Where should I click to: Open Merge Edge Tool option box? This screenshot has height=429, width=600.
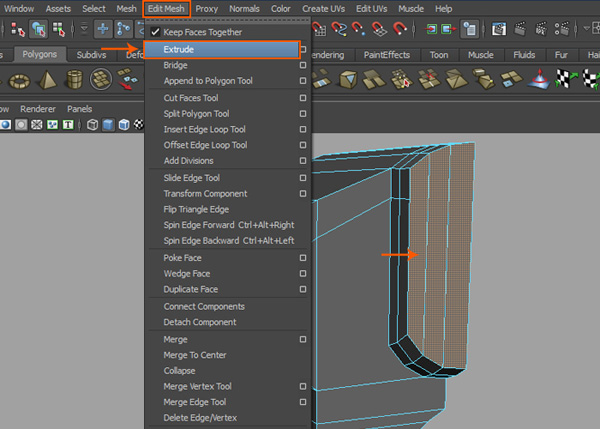303,402
